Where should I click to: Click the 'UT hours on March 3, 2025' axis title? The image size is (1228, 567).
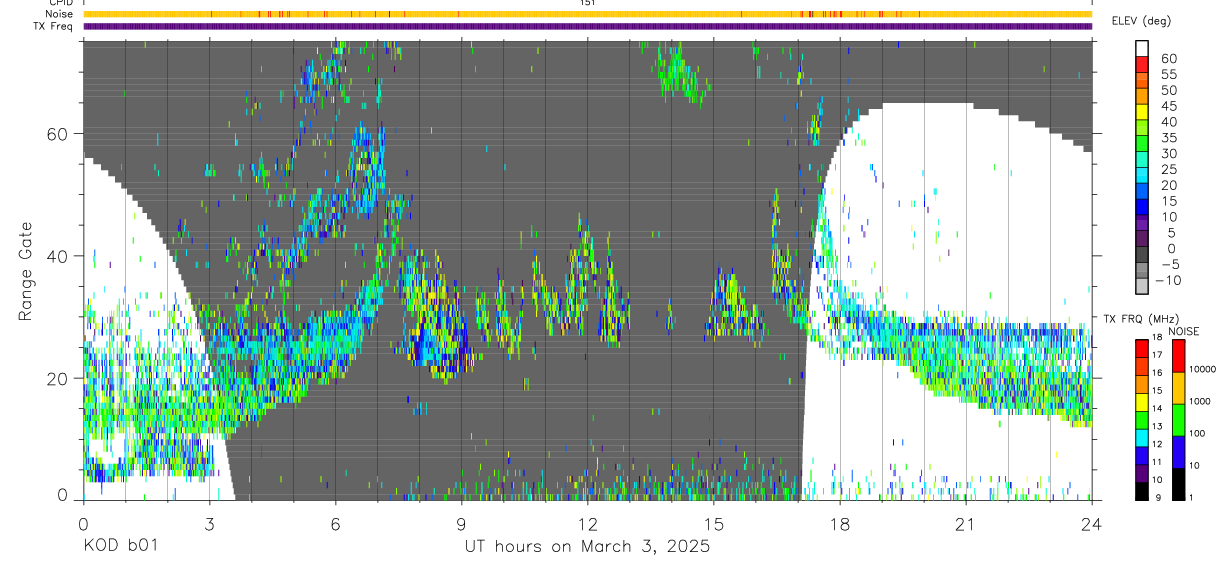[587, 546]
